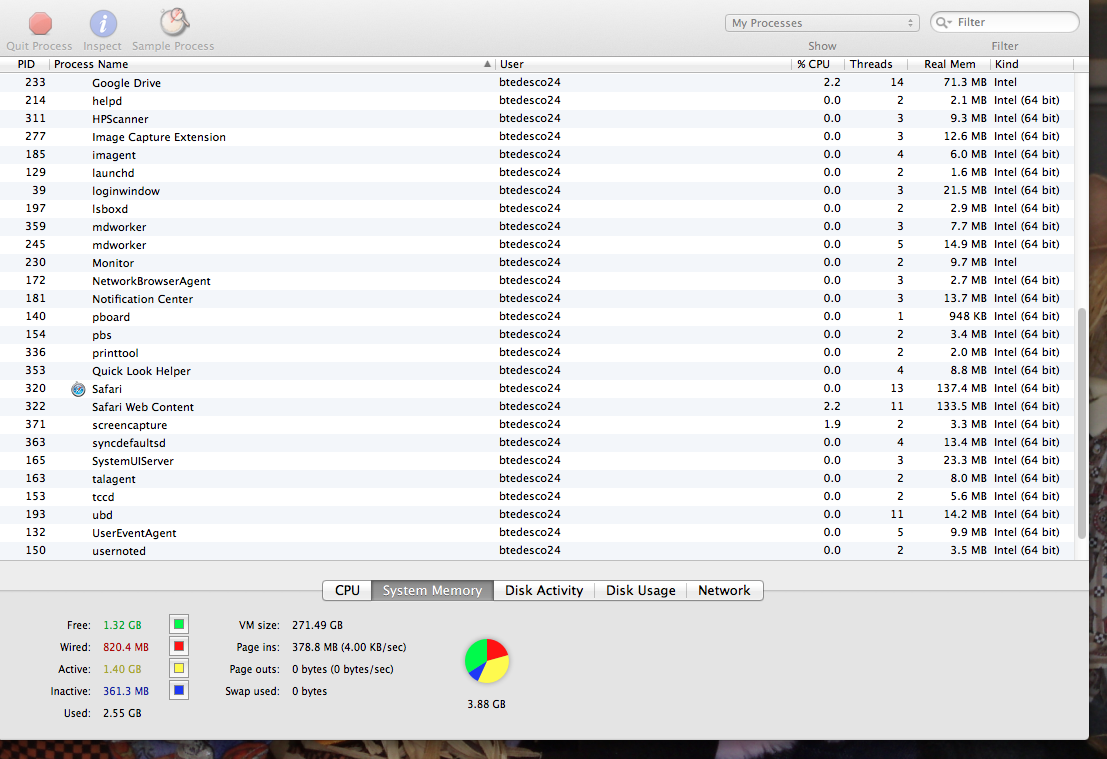Open the Disk Activity tab
Screen dimensions: 1107x759
point(544,590)
